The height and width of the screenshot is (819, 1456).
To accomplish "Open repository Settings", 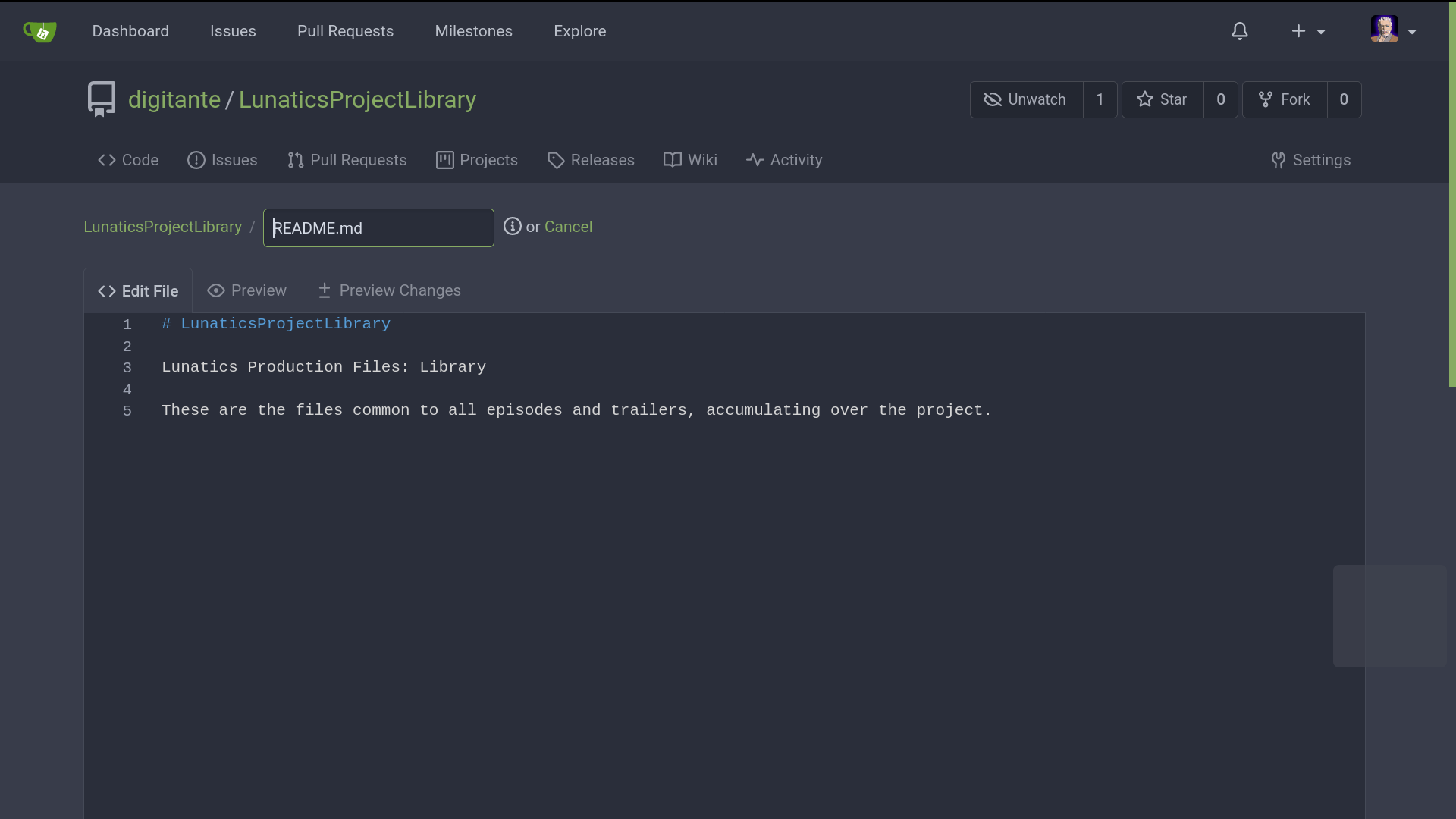I will [x=1311, y=160].
